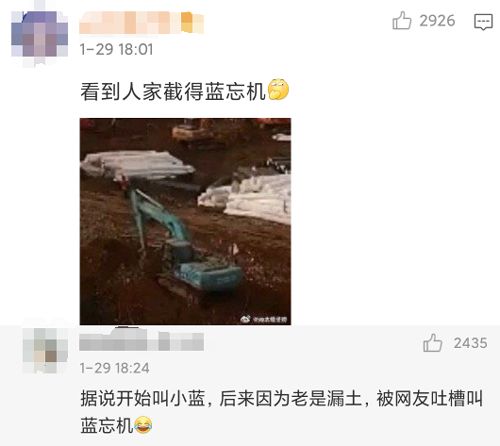Open replies via the comment bubble icon
This screenshot has width=500, height=446.
(x=483, y=22)
